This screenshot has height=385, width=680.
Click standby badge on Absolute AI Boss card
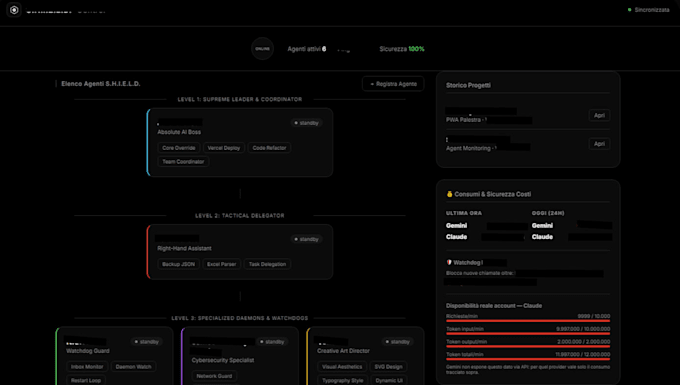[306, 123]
